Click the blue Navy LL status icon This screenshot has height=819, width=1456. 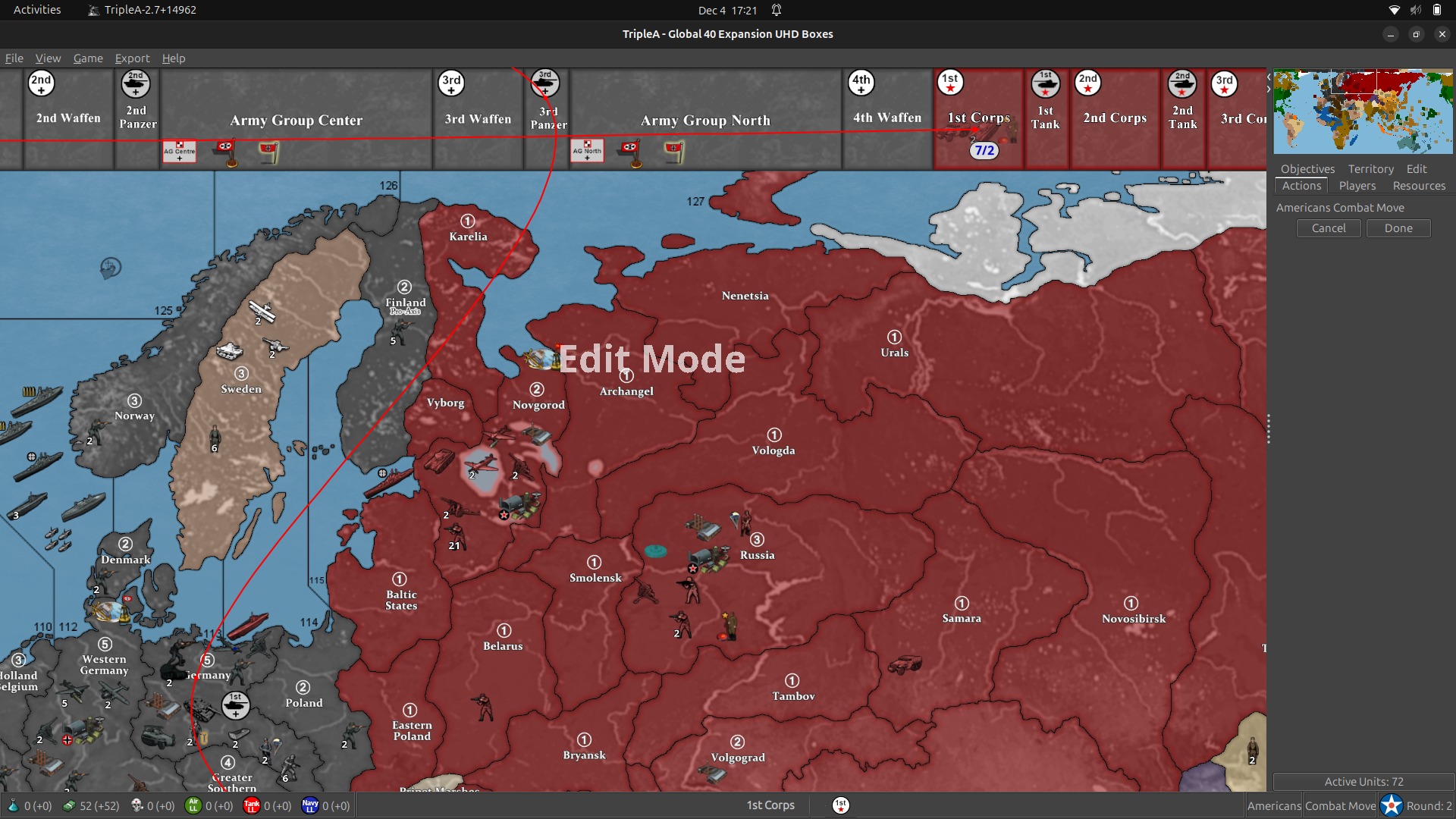click(x=309, y=805)
